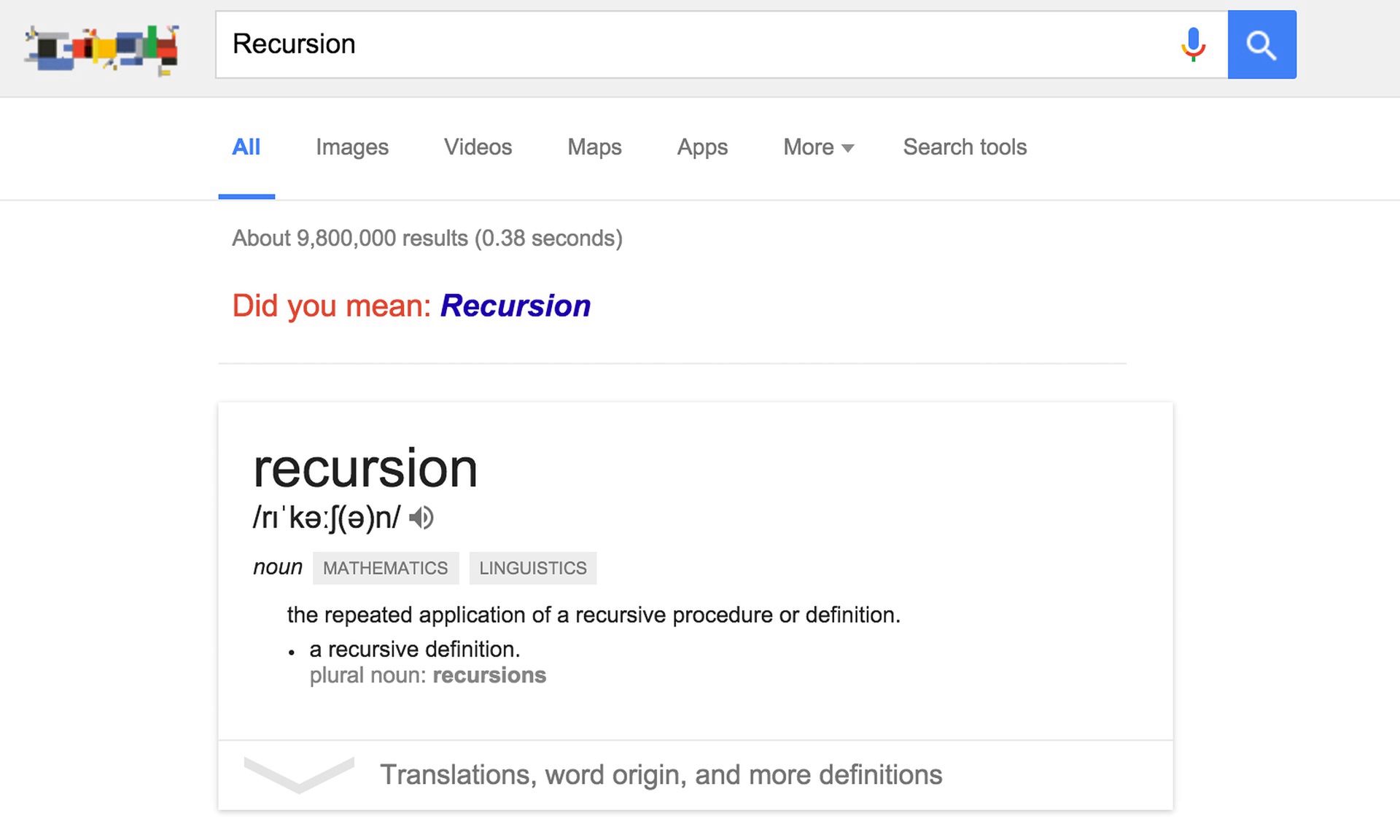Open the More dropdown menu
The image size is (1400, 840).
[x=817, y=147]
